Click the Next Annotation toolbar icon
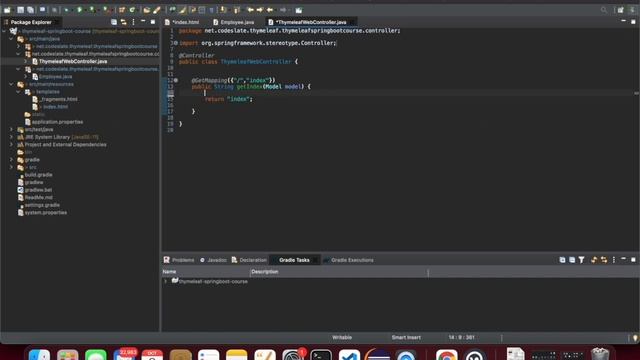The height and width of the screenshot is (360, 640). [223, 10]
